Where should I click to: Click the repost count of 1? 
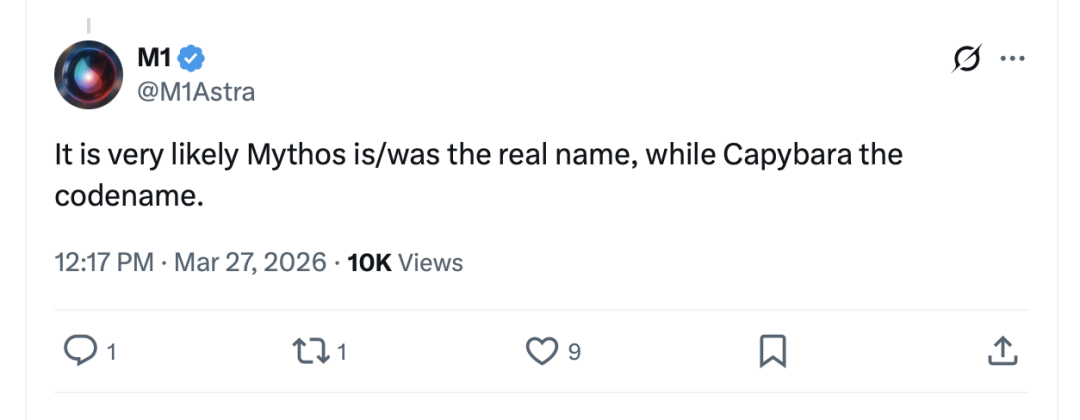click(341, 351)
